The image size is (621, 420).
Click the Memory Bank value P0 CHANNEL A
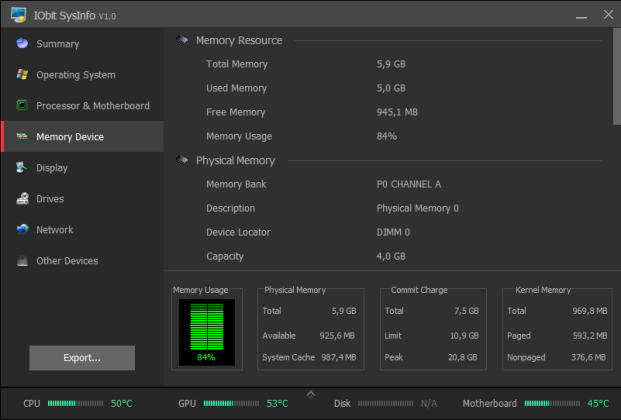click(409, 184)
